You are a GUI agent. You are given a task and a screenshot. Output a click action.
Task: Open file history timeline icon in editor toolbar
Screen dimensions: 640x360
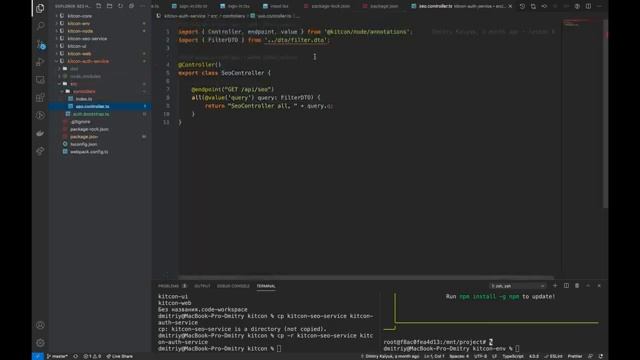pos(522,6)
